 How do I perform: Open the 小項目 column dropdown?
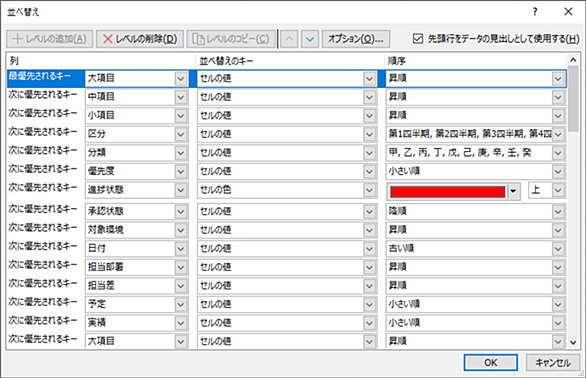181,116
